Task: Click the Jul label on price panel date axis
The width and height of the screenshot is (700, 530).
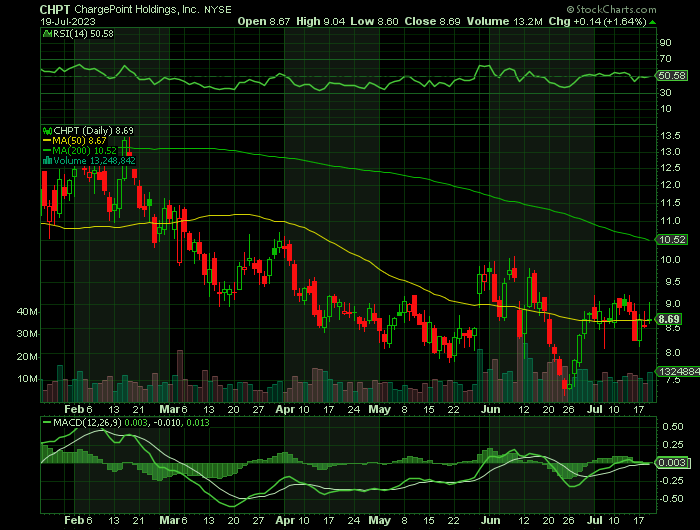Action: click(x=595, y=409)
